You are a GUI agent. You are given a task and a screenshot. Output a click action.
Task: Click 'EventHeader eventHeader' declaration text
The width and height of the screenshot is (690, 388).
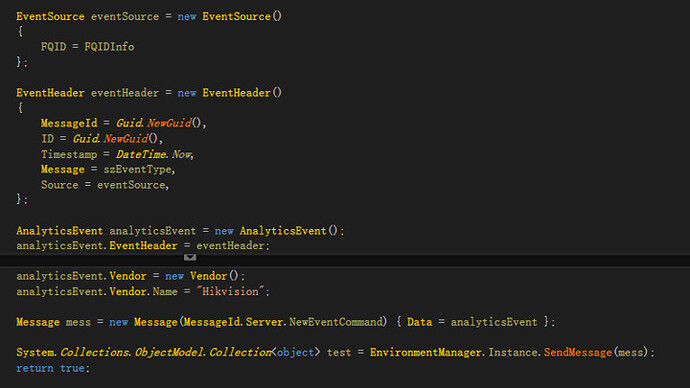tap(88, 93)
